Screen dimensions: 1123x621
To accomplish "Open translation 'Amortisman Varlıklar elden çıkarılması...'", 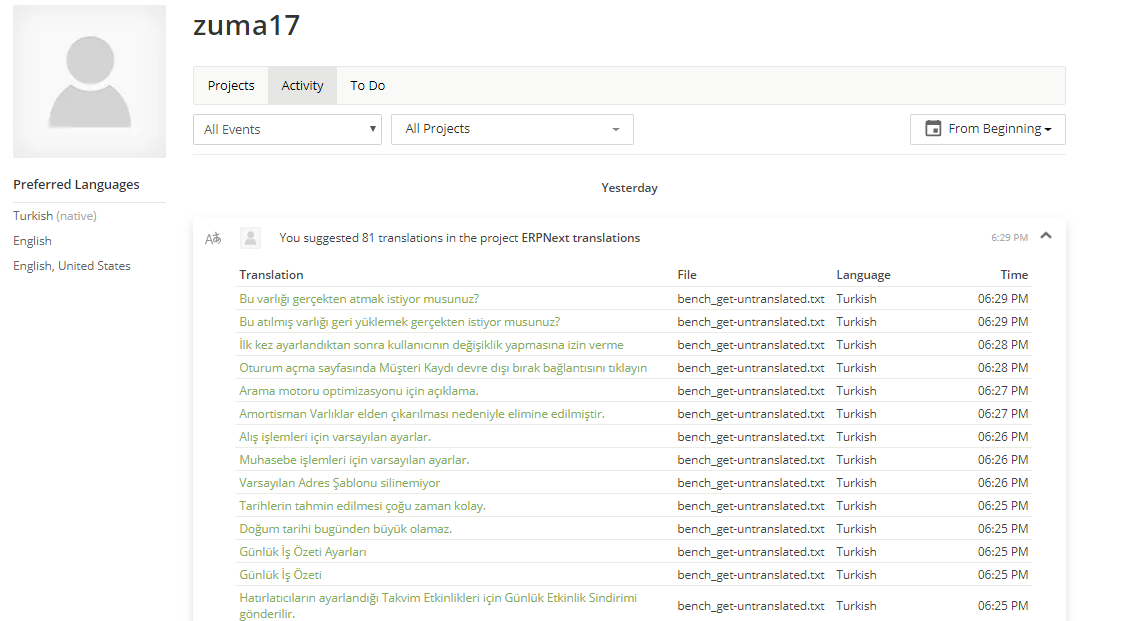I will 422,413.
